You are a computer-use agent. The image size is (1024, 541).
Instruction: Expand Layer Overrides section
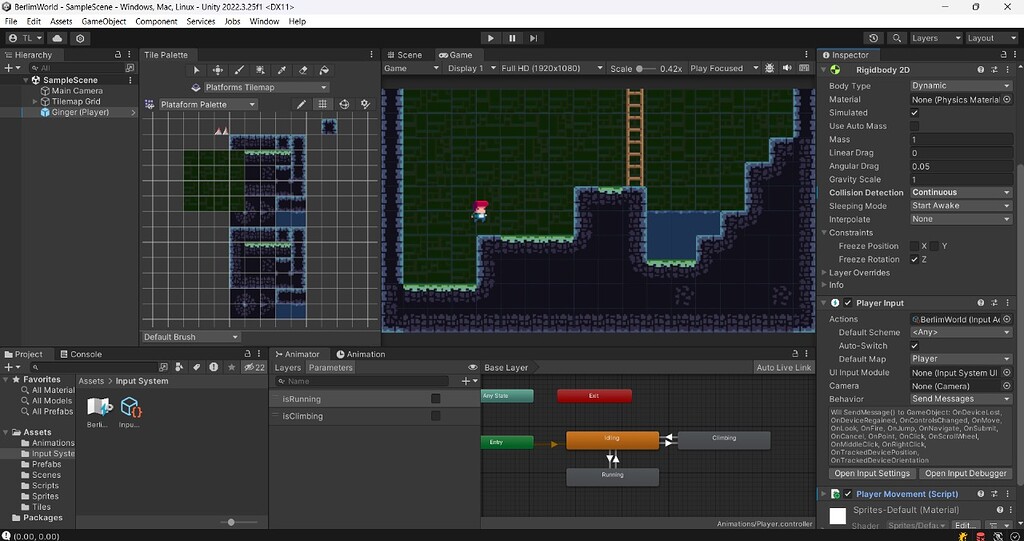tap(824, 272)
